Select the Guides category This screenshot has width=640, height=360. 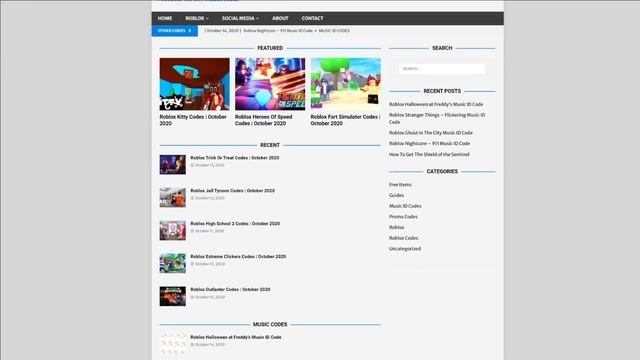pos(396,196)
